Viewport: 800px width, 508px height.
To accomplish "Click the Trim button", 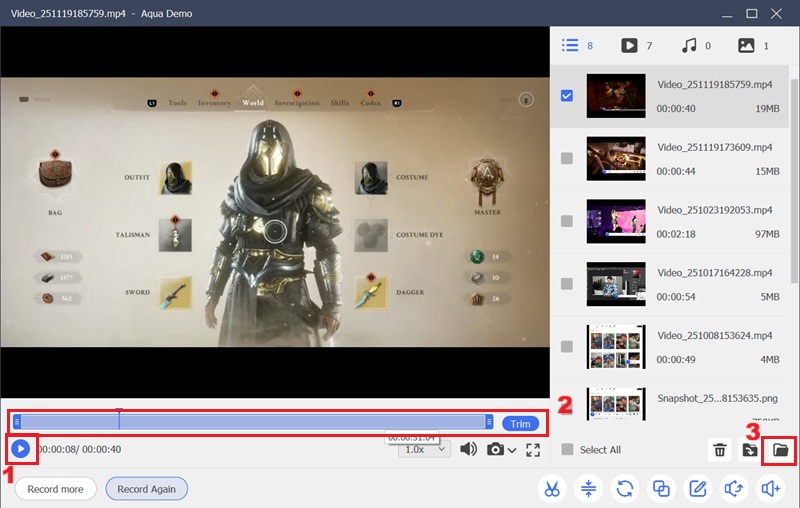I will coord(520,423).
